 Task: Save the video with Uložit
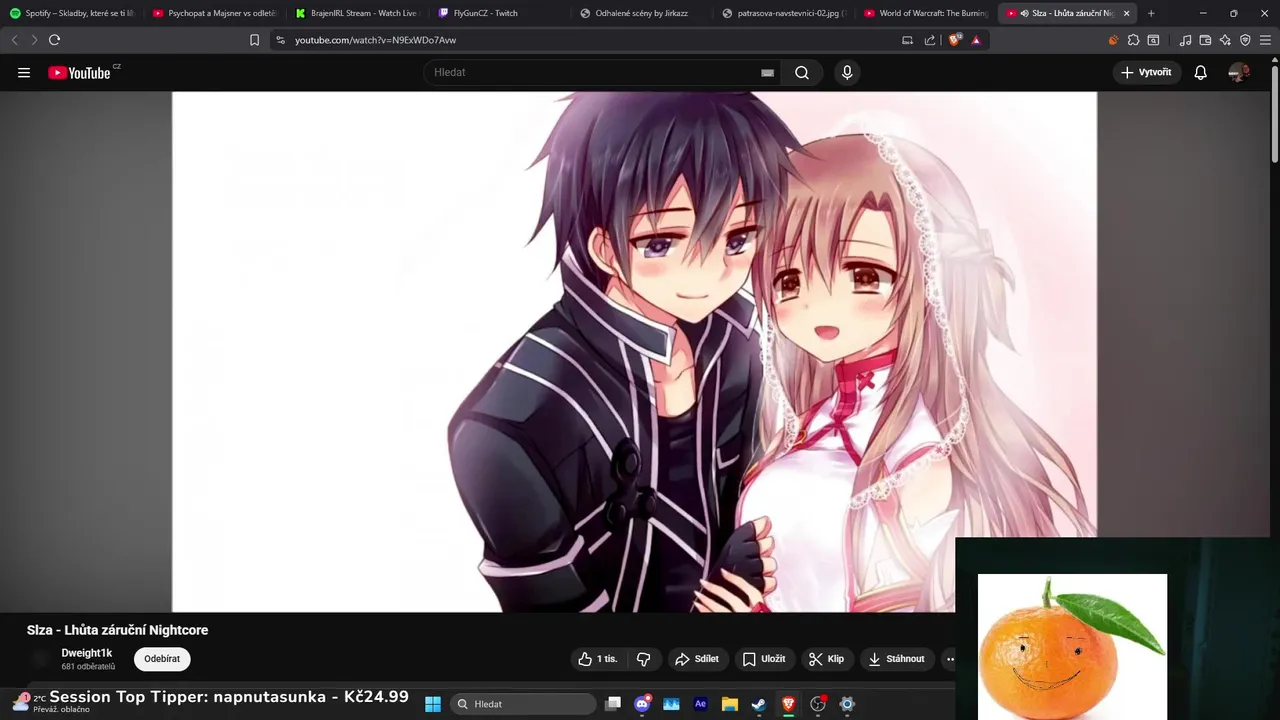764,659
